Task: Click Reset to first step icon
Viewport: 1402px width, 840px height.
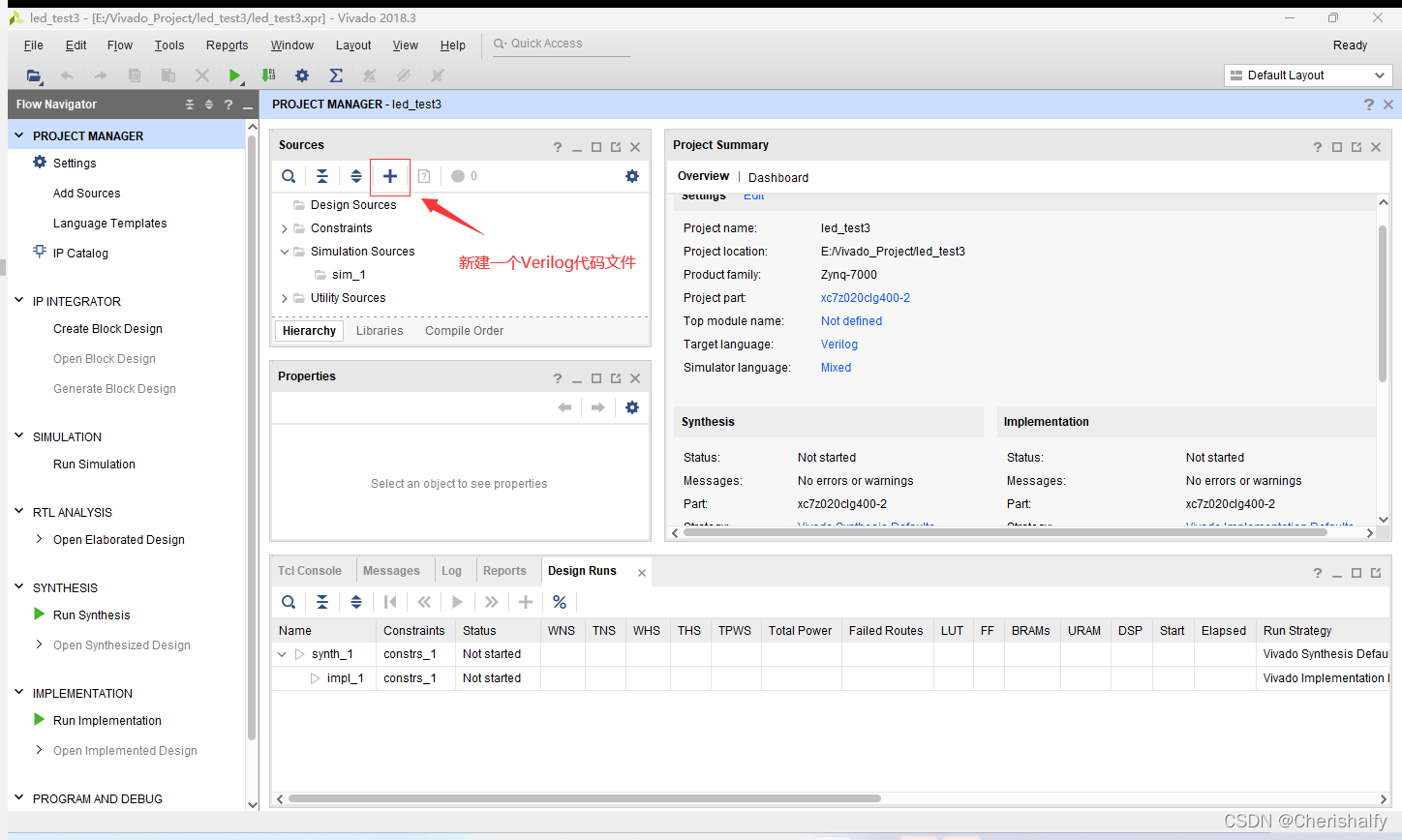Action: pos(390,602)
